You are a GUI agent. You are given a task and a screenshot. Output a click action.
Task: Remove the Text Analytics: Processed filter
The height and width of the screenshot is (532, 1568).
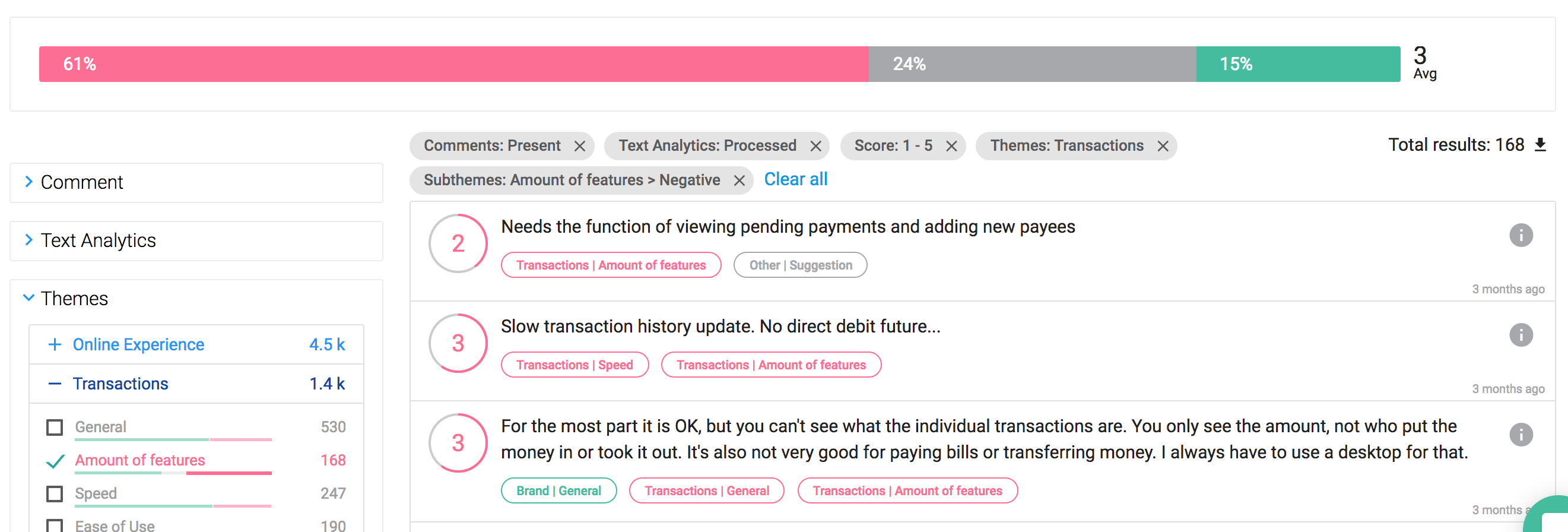[815, 146]
